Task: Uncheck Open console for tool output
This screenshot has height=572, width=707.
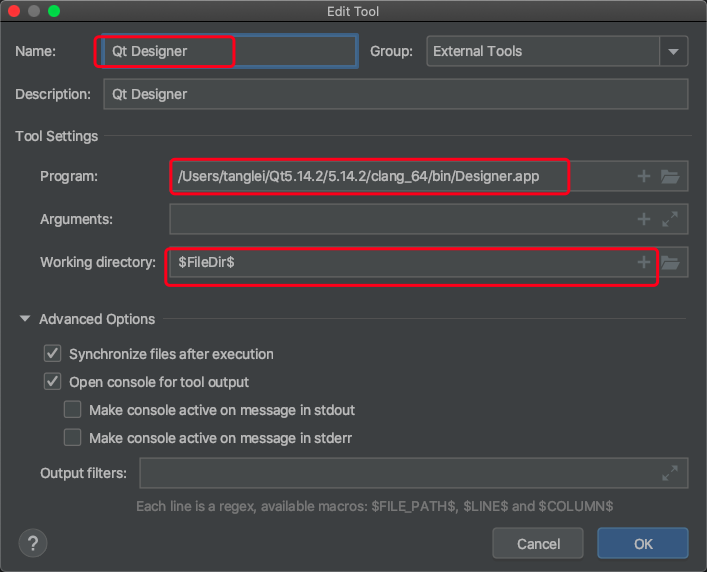Action: coord(52,381)
